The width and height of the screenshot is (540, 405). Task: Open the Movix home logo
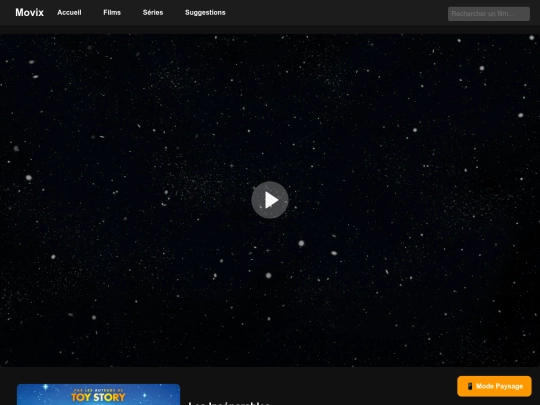coord(29,13)
